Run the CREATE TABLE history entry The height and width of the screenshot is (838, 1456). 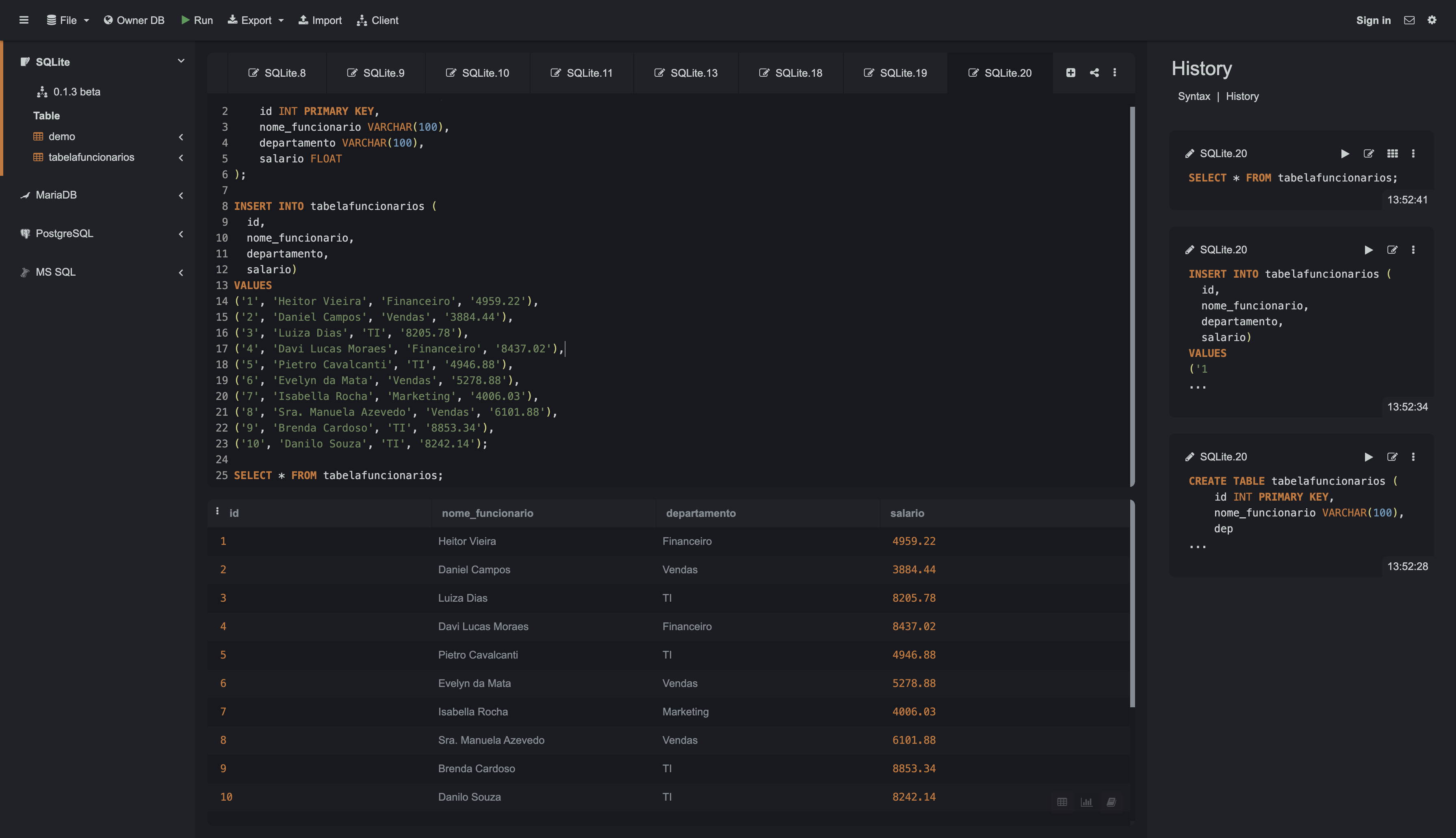pyautogui.click(x=1369, y=457)
